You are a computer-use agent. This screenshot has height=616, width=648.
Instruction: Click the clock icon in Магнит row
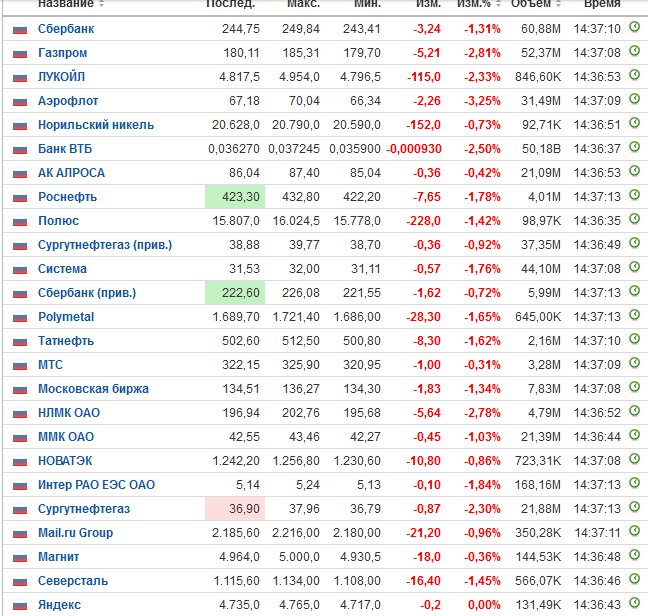634,555
